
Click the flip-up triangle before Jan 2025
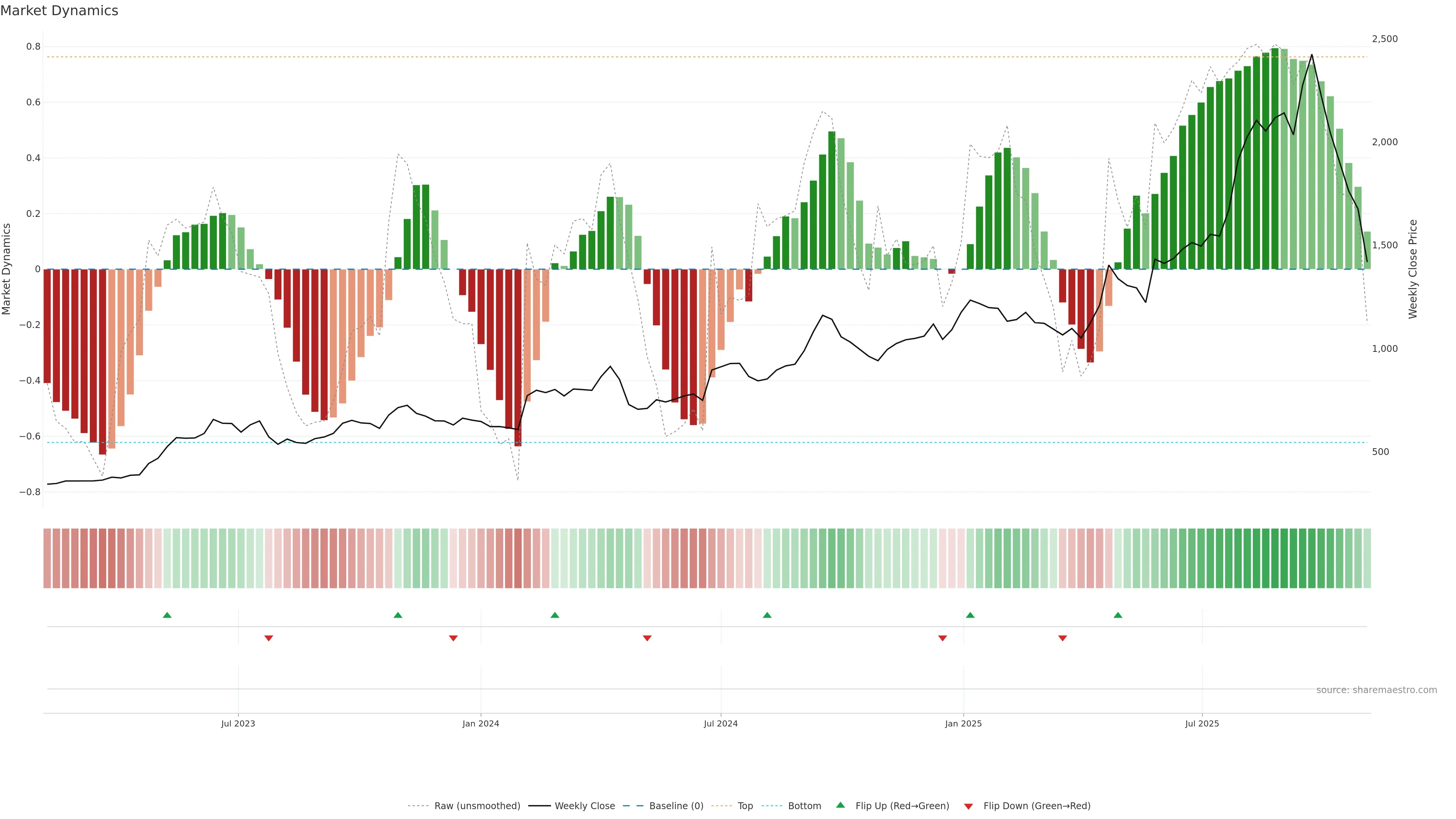click(x=970, y=615)
